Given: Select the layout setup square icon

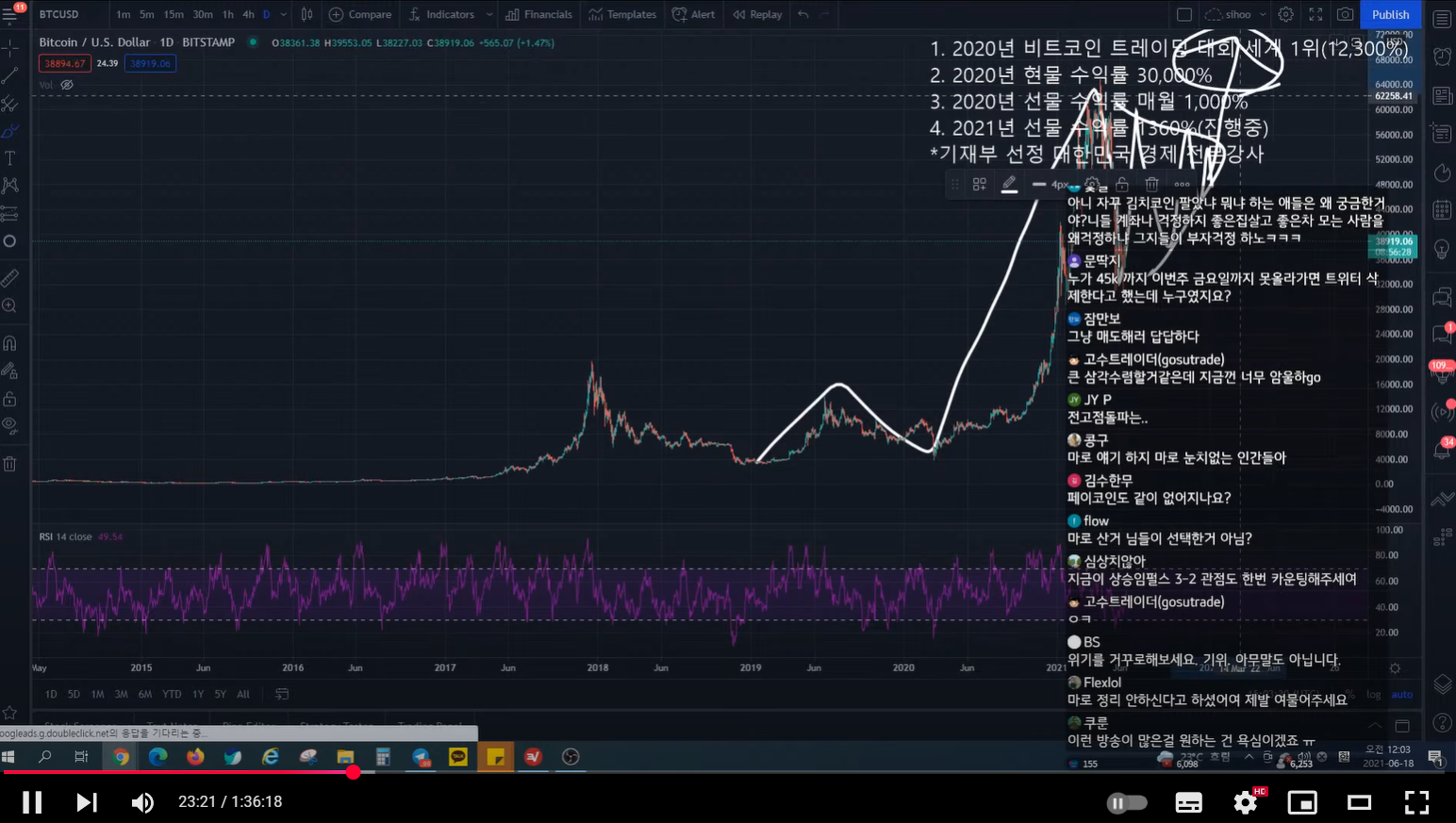Looking at the screenshot, I should [1184, 14].
